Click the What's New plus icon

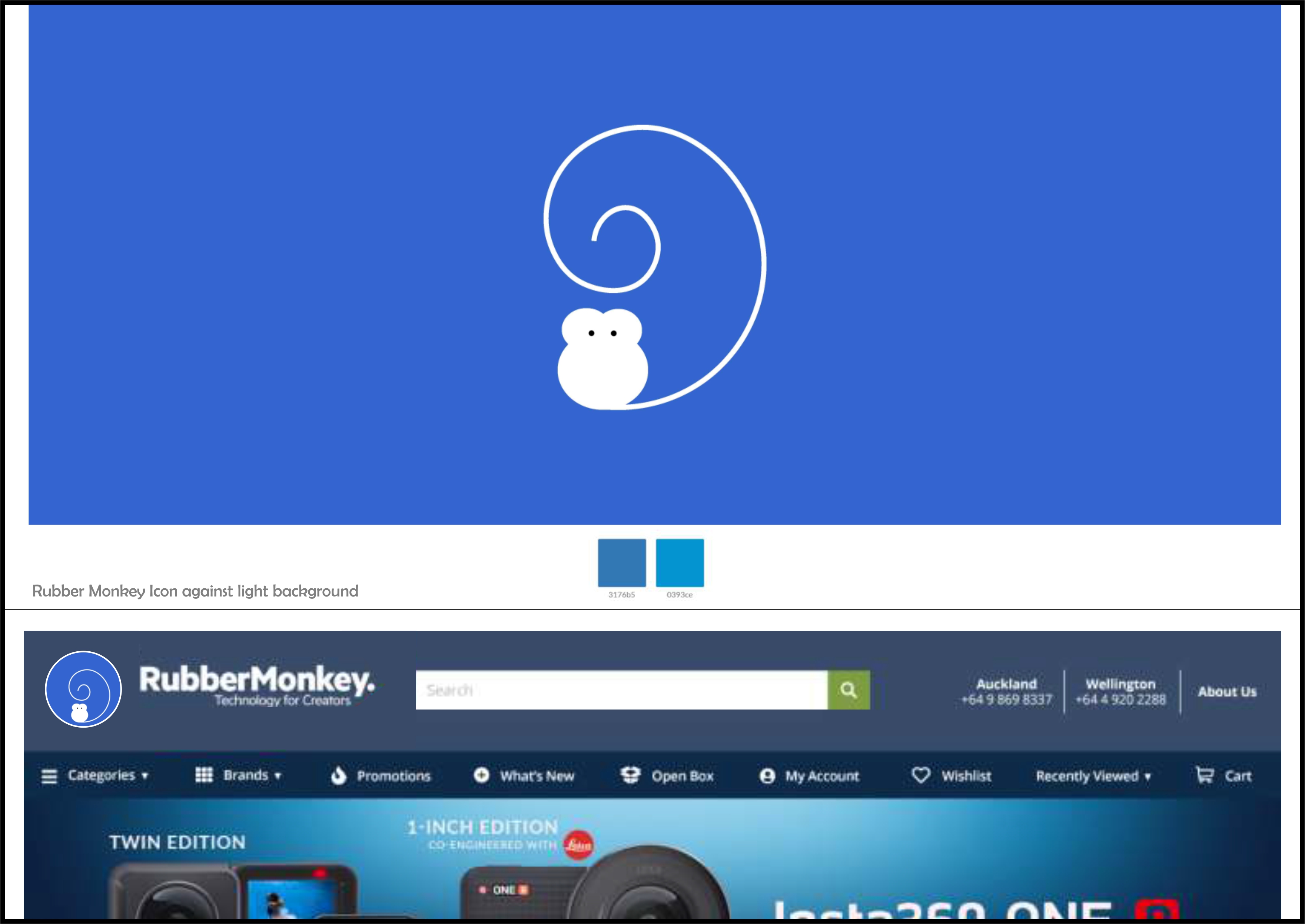coord(481,775)
